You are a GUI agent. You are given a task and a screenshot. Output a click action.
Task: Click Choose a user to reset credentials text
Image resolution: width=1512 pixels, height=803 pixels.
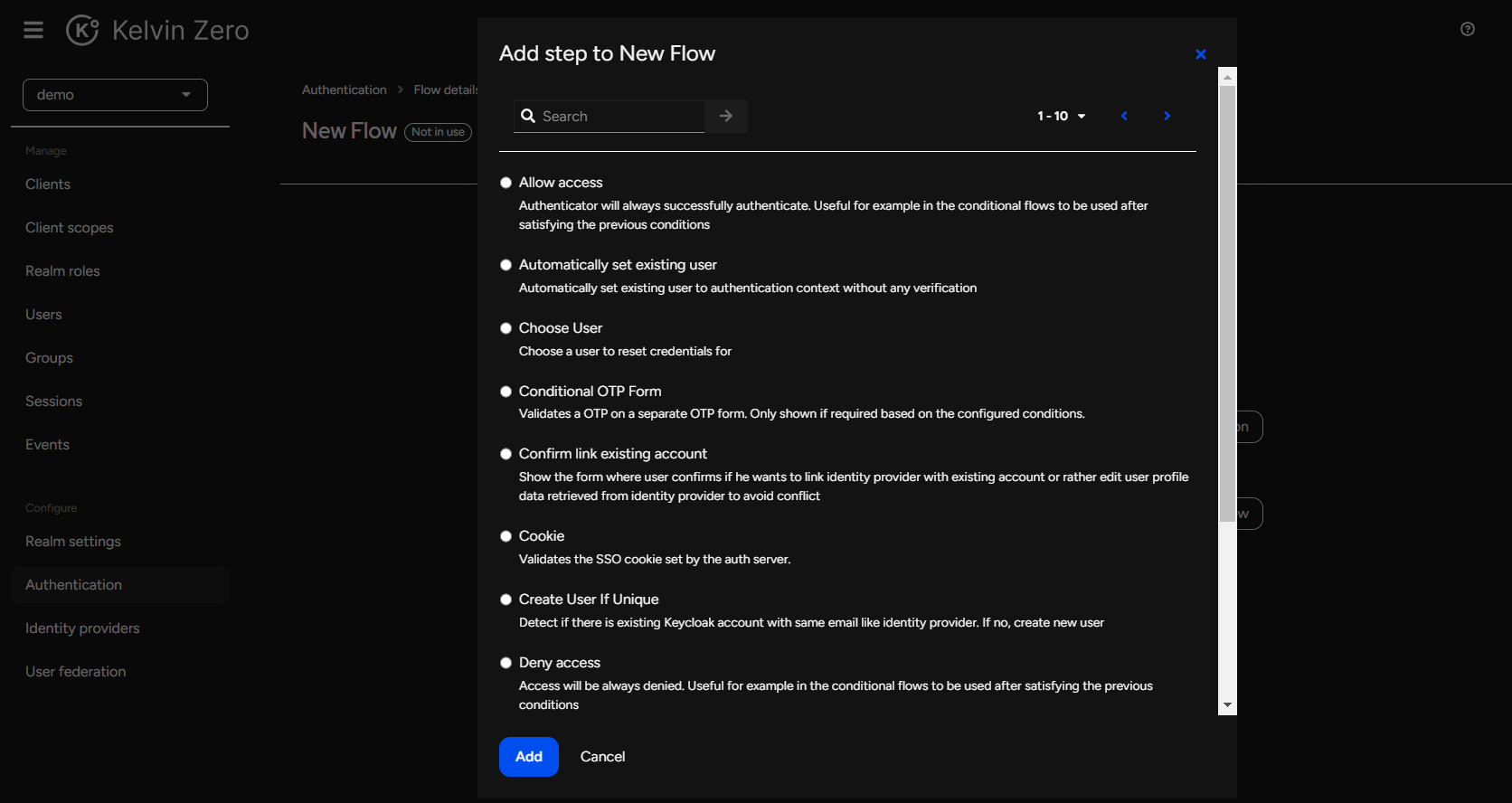(x=625, y=352)
